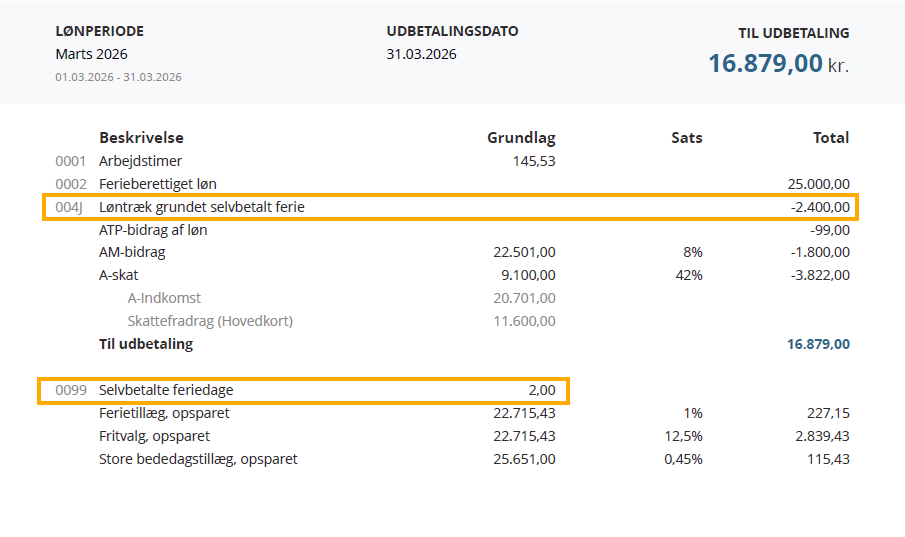Click the Ferieberettiget løn row
Viewport: 905px width, 537px height.
click(157, 184)
